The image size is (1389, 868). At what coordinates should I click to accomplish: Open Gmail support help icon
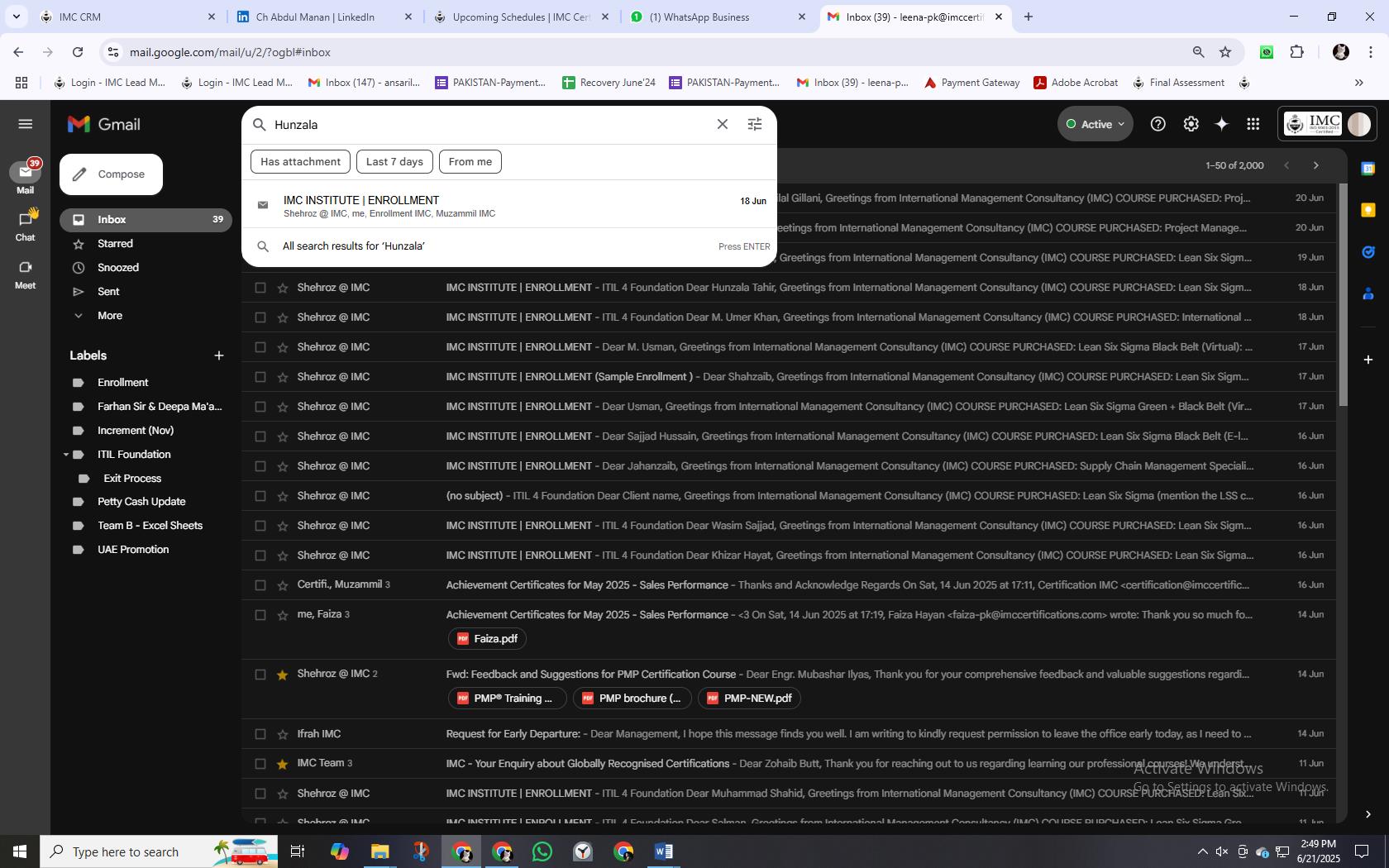pos(1158,124)
